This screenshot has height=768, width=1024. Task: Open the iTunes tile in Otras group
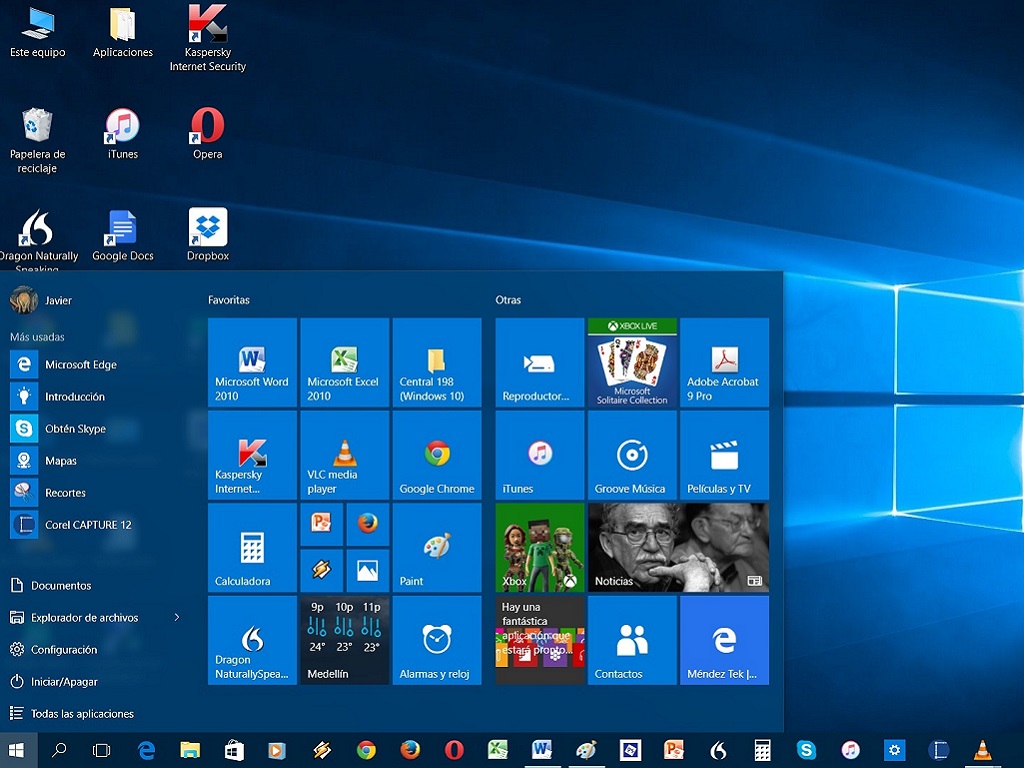tap(540, 455)
